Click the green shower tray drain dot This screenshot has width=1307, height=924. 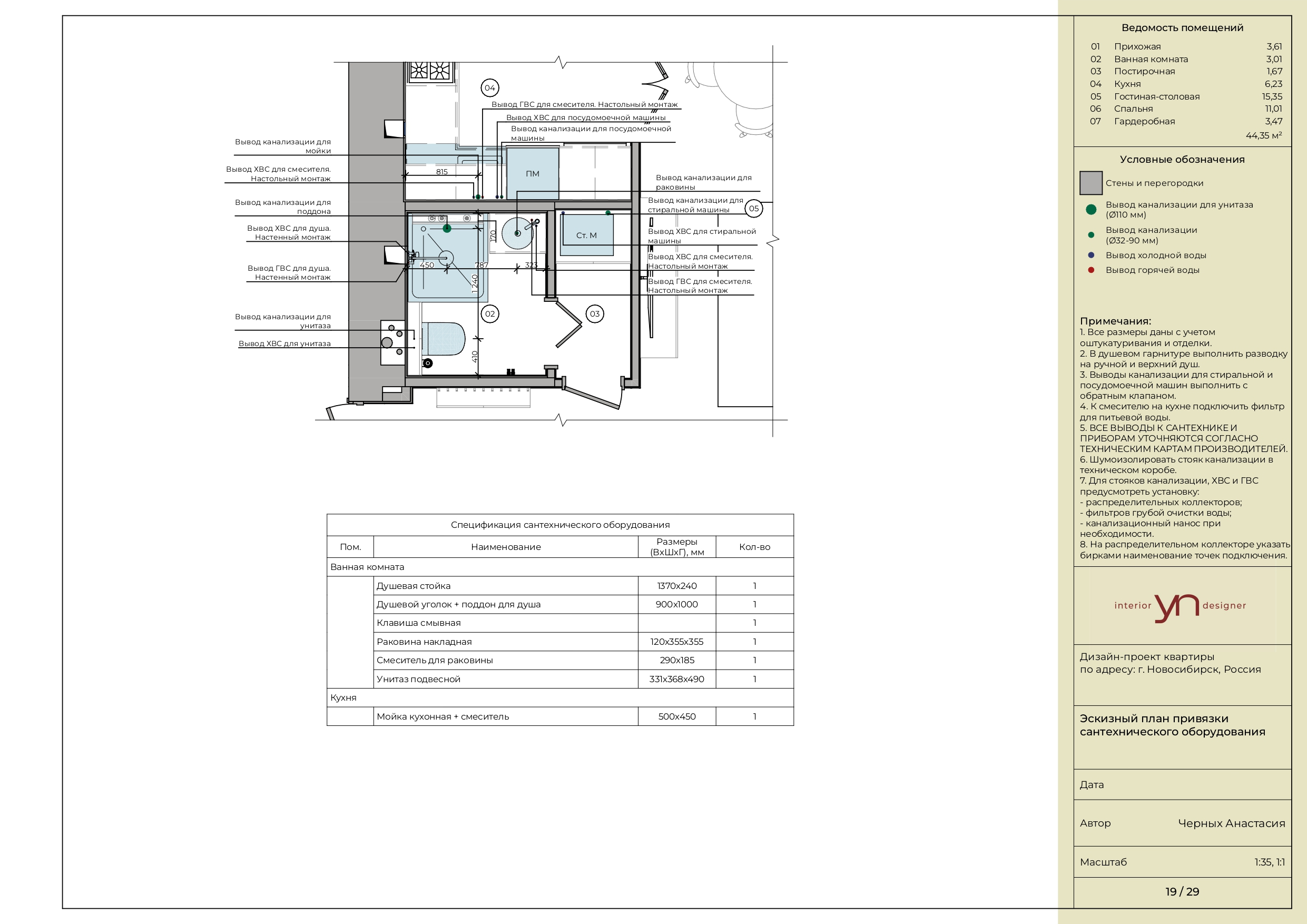[x=447, y=228]
